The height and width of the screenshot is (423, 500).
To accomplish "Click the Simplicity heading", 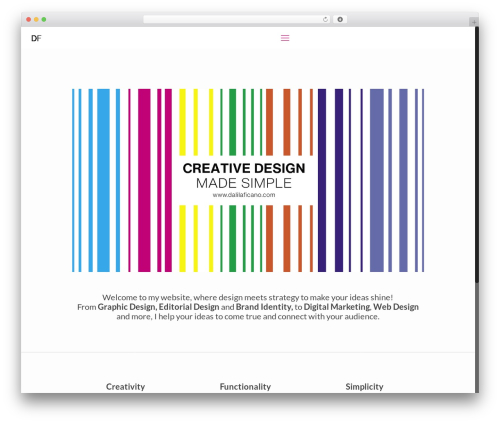I will [x=364, y=387].
